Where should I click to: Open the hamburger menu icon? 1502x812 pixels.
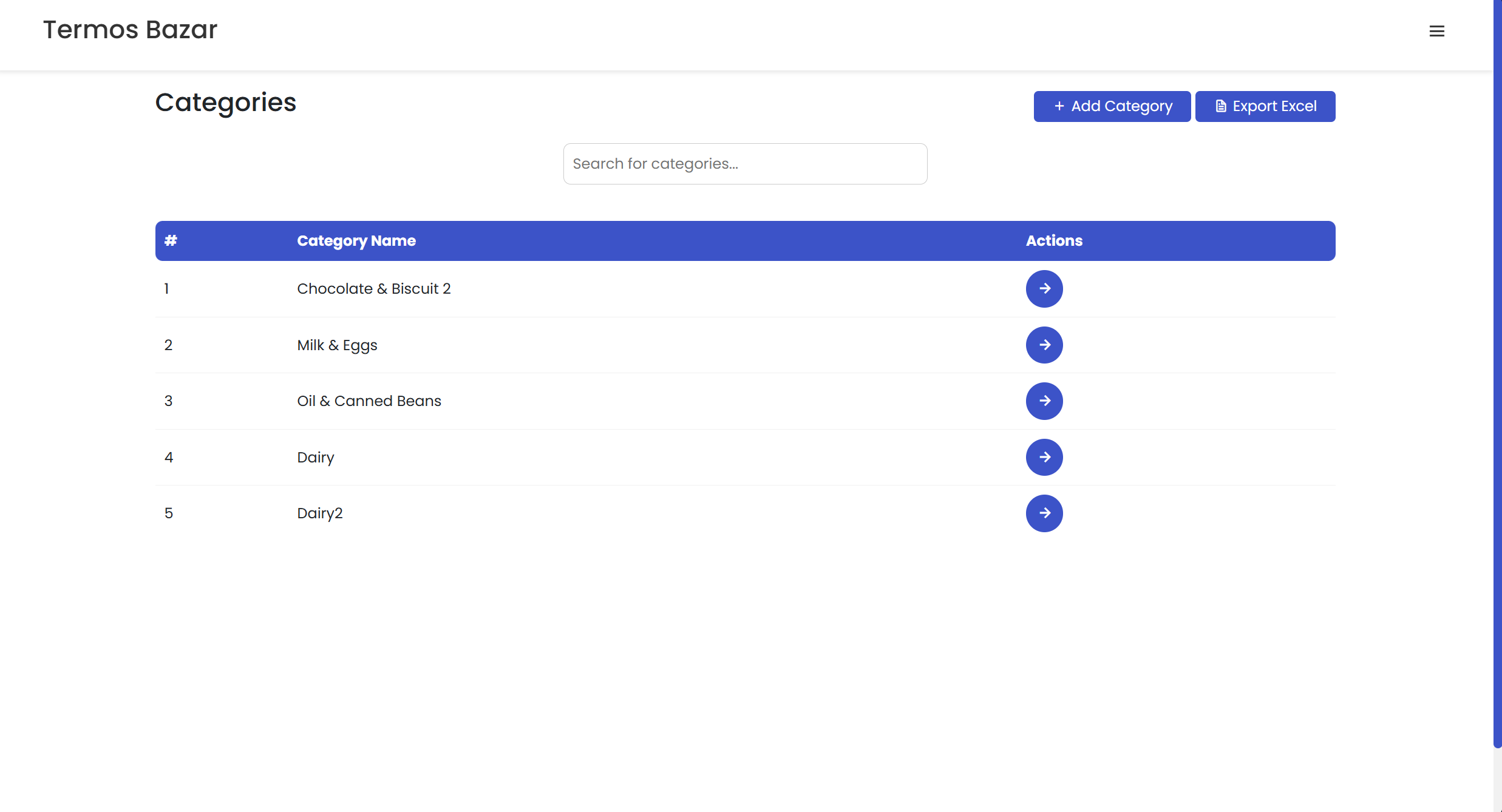tap(1436, 31)
